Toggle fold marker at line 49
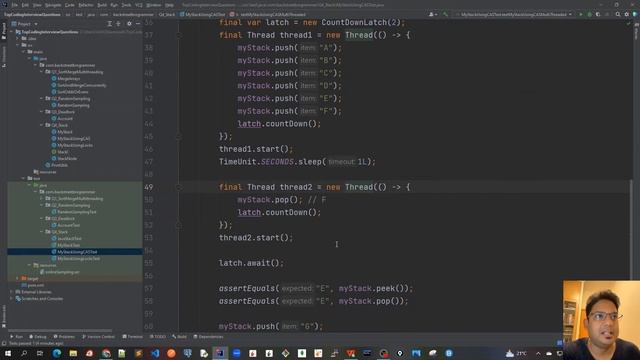Image resolution: width=640 pixels, height=360 pixels. (179, 187)
